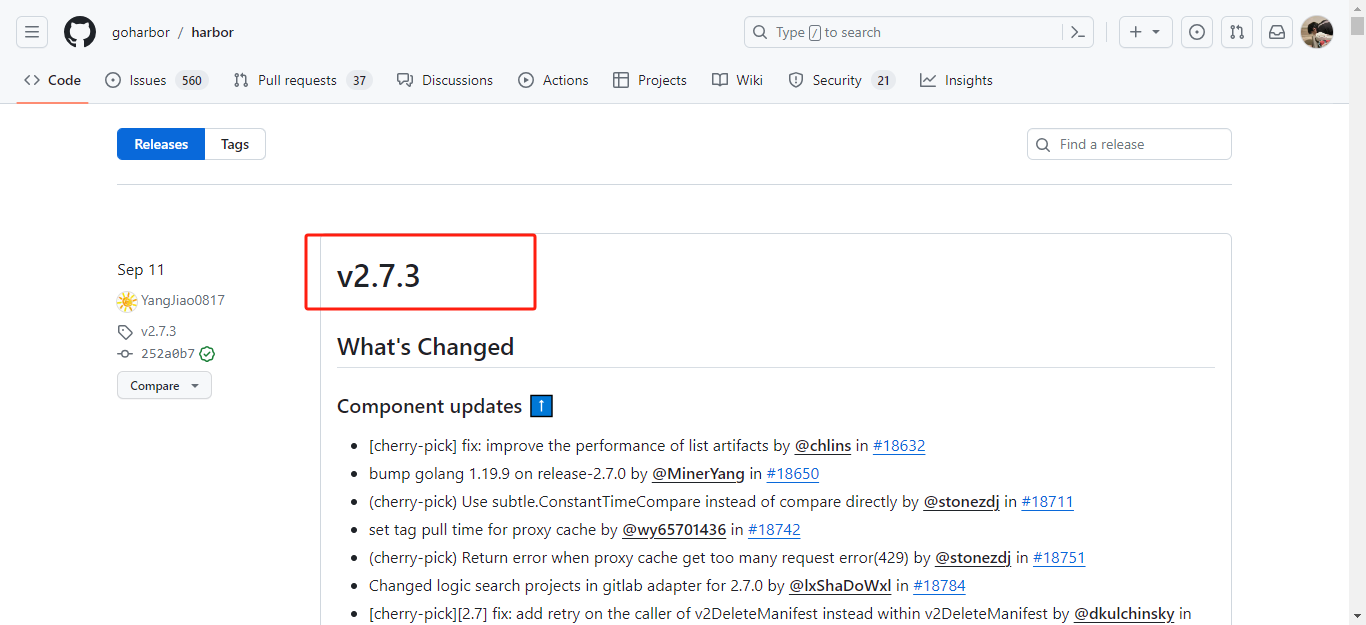Open the command palette icon
Viewport: 1366px width, 625px height.
[1077, 32]
